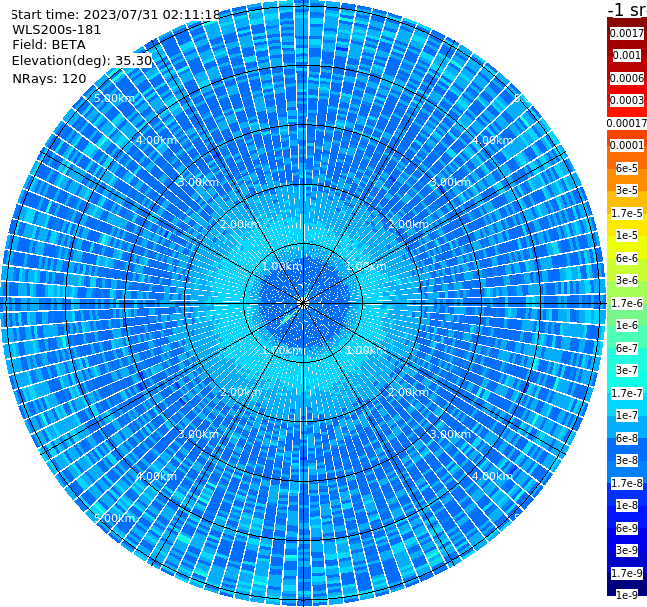Tap the lower-right quadrant 3.00km range label
Screen dimensions: 647x607
[x=451, y=435]
